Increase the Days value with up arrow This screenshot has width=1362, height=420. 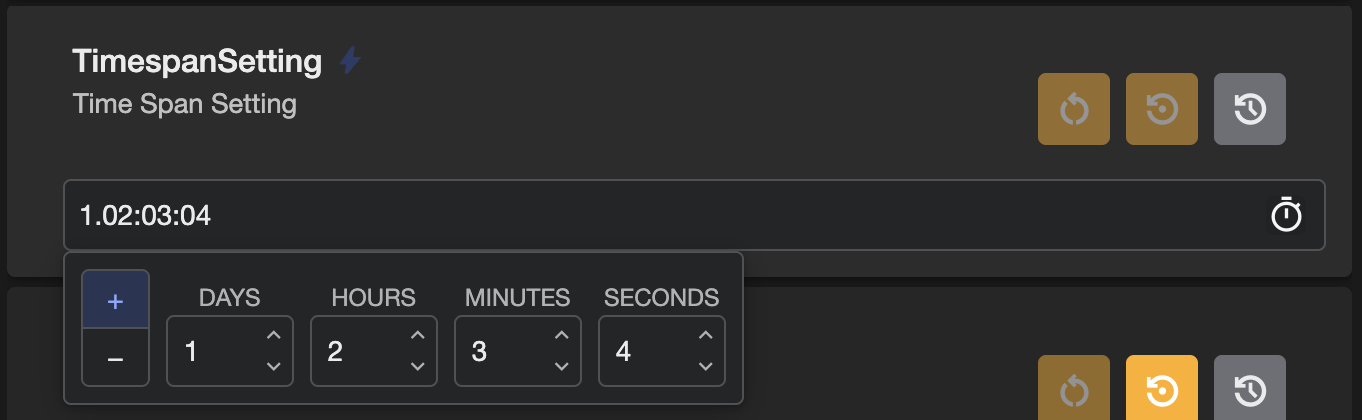[274, 336]
